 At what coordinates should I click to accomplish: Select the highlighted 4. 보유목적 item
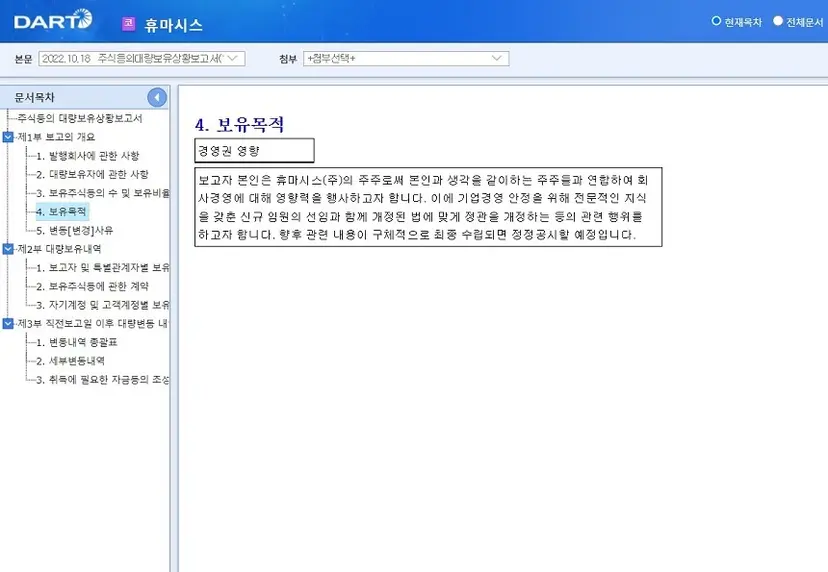tap(61, 211)
